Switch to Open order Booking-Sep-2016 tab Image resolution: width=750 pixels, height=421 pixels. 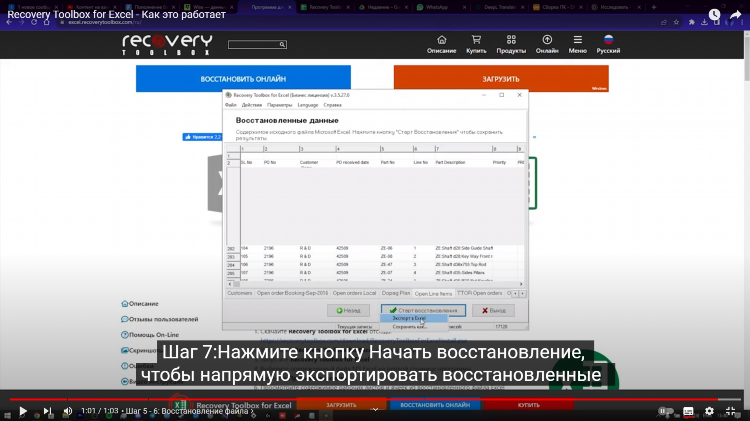(292, 293)
